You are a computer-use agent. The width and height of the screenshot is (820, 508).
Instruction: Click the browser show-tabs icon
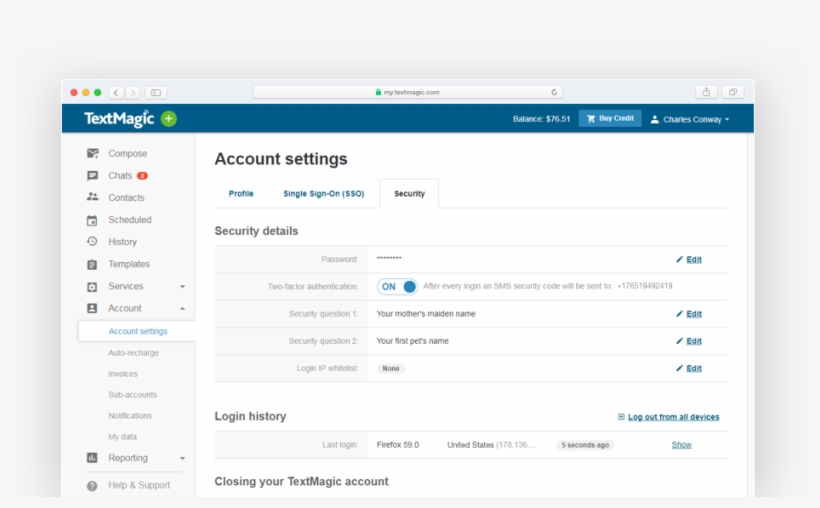point(733,92)
